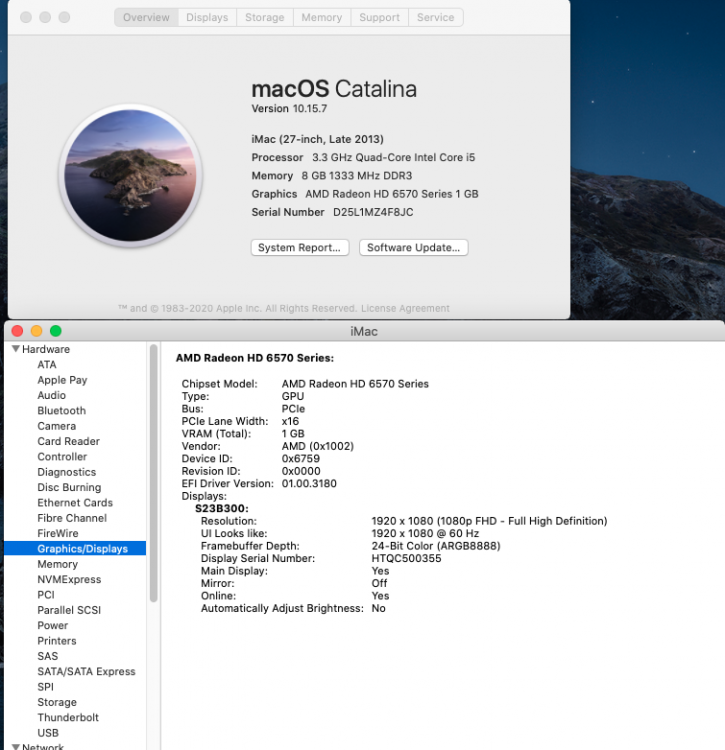Select NVMExpress in the sidebar
Screen dimensions: 725x750
(69, 580)
